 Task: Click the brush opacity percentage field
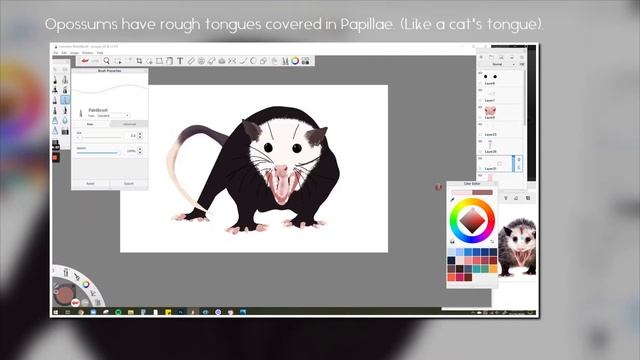point(130,151)
